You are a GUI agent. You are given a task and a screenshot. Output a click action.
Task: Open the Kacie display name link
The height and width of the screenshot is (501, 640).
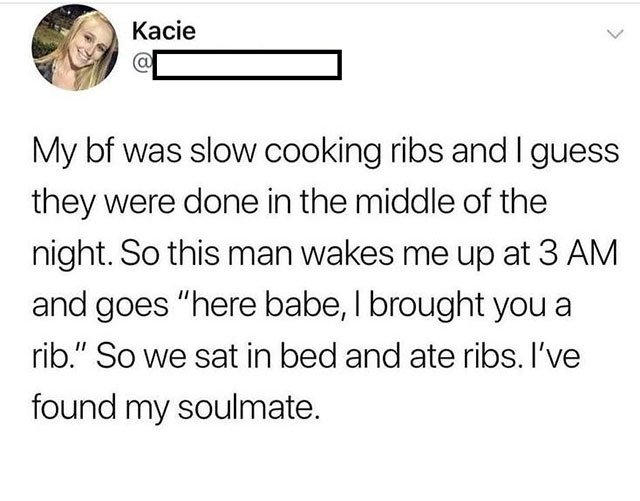[x=164, y=31]
